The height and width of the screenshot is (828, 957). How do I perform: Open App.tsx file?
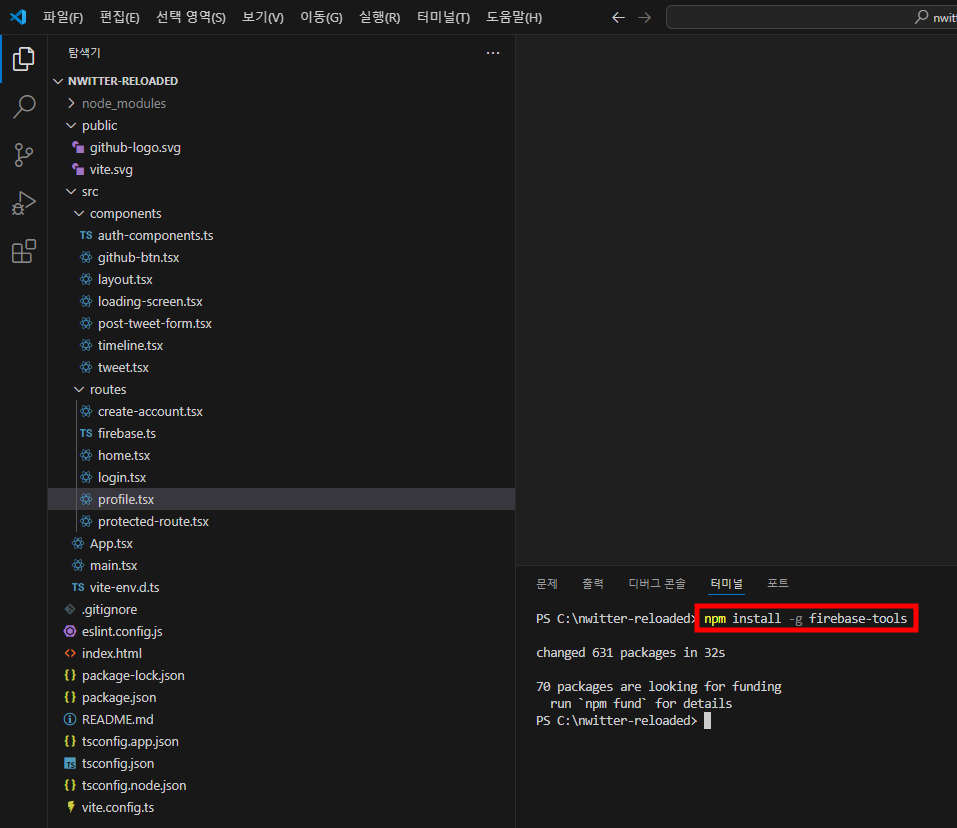(x=281, y=543)
